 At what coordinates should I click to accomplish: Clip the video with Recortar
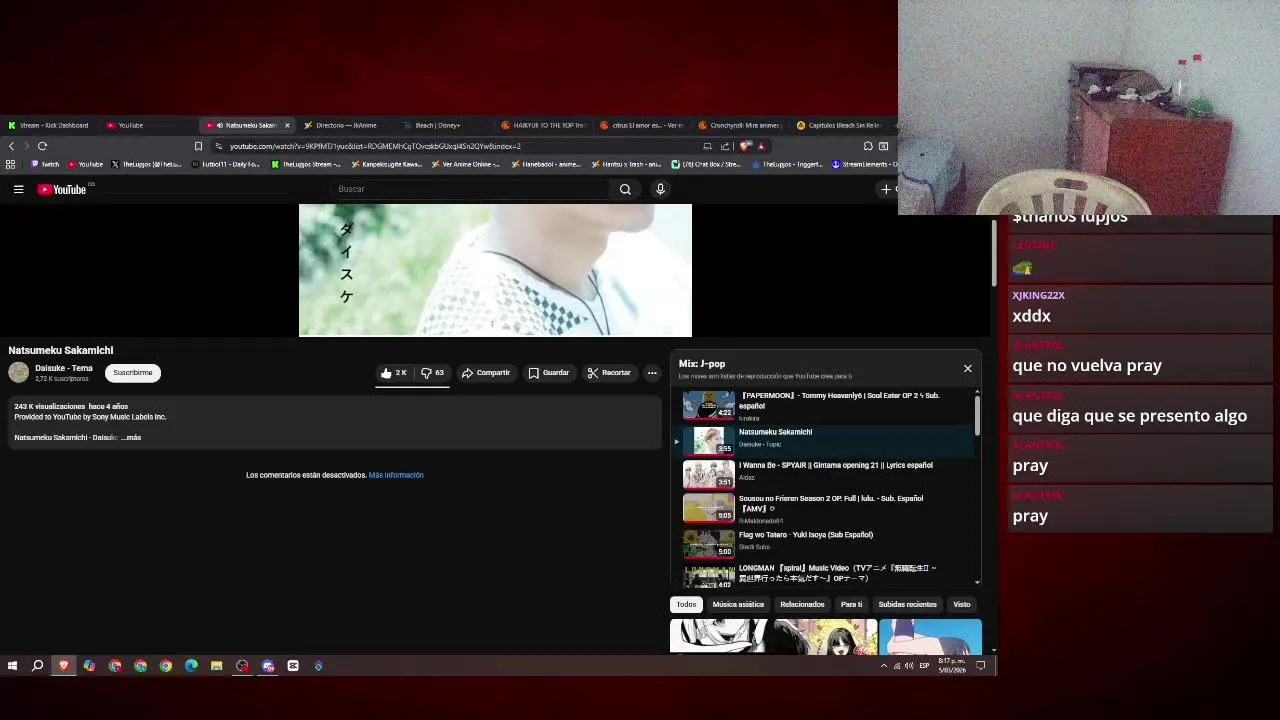tap(609, 373)
